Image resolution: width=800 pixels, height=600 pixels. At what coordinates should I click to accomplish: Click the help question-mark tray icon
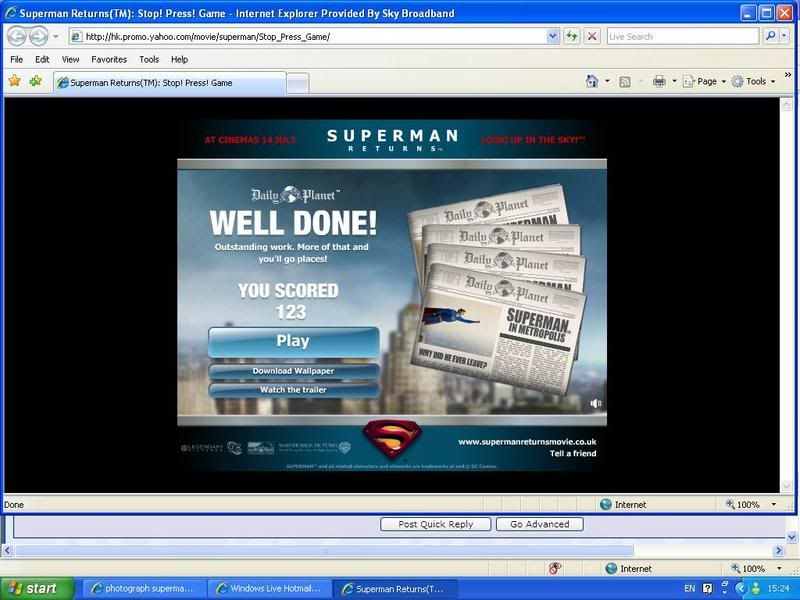[708, 588]
